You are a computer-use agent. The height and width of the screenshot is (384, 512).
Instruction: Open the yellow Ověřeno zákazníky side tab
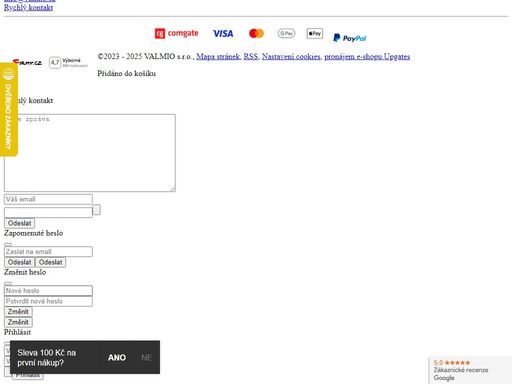pyautogui.click(x=8, y=109)
